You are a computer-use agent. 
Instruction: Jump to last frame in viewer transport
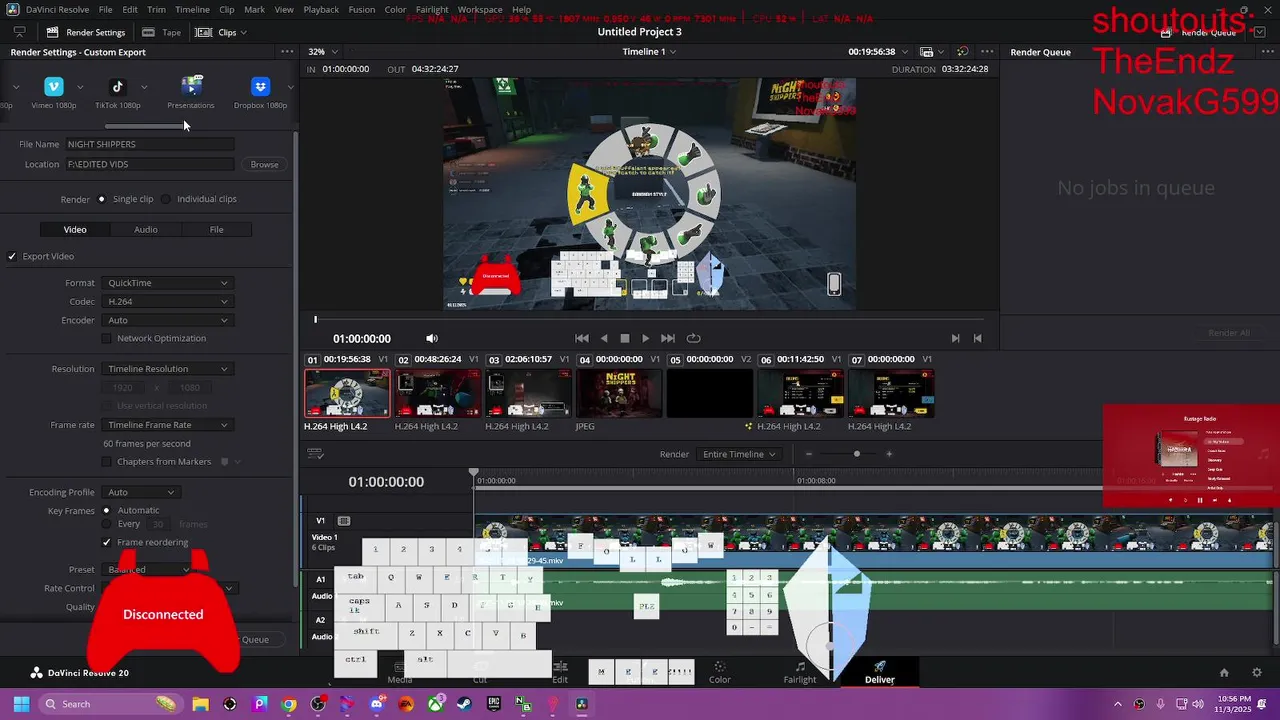coord(668,338)
